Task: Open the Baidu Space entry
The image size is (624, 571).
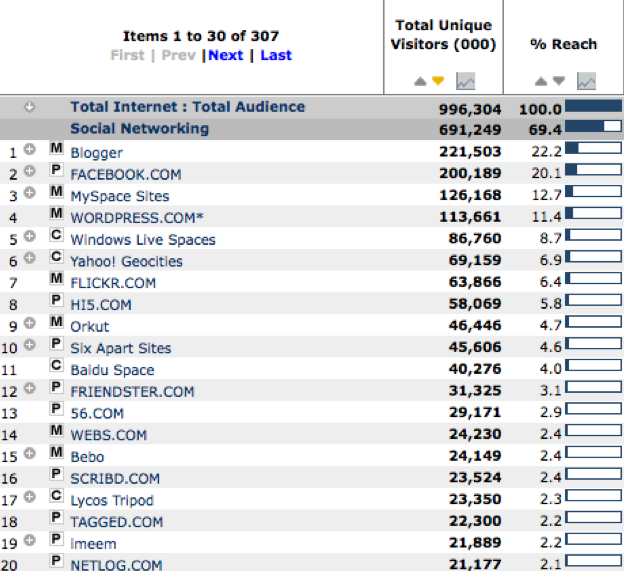Action: [112, 370]
